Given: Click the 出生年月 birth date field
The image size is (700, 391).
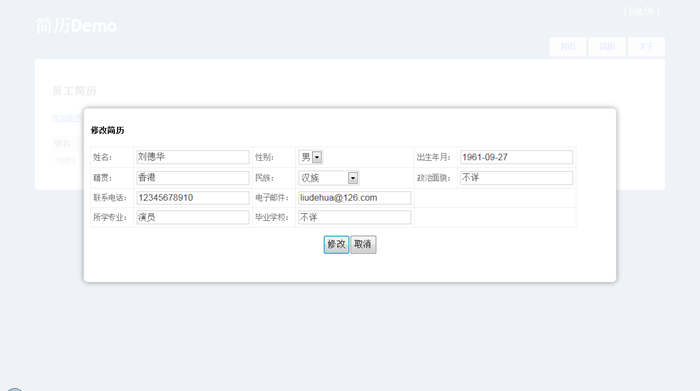Looking at the screenshot, I should pyautogui.click(x=517, y=157).
